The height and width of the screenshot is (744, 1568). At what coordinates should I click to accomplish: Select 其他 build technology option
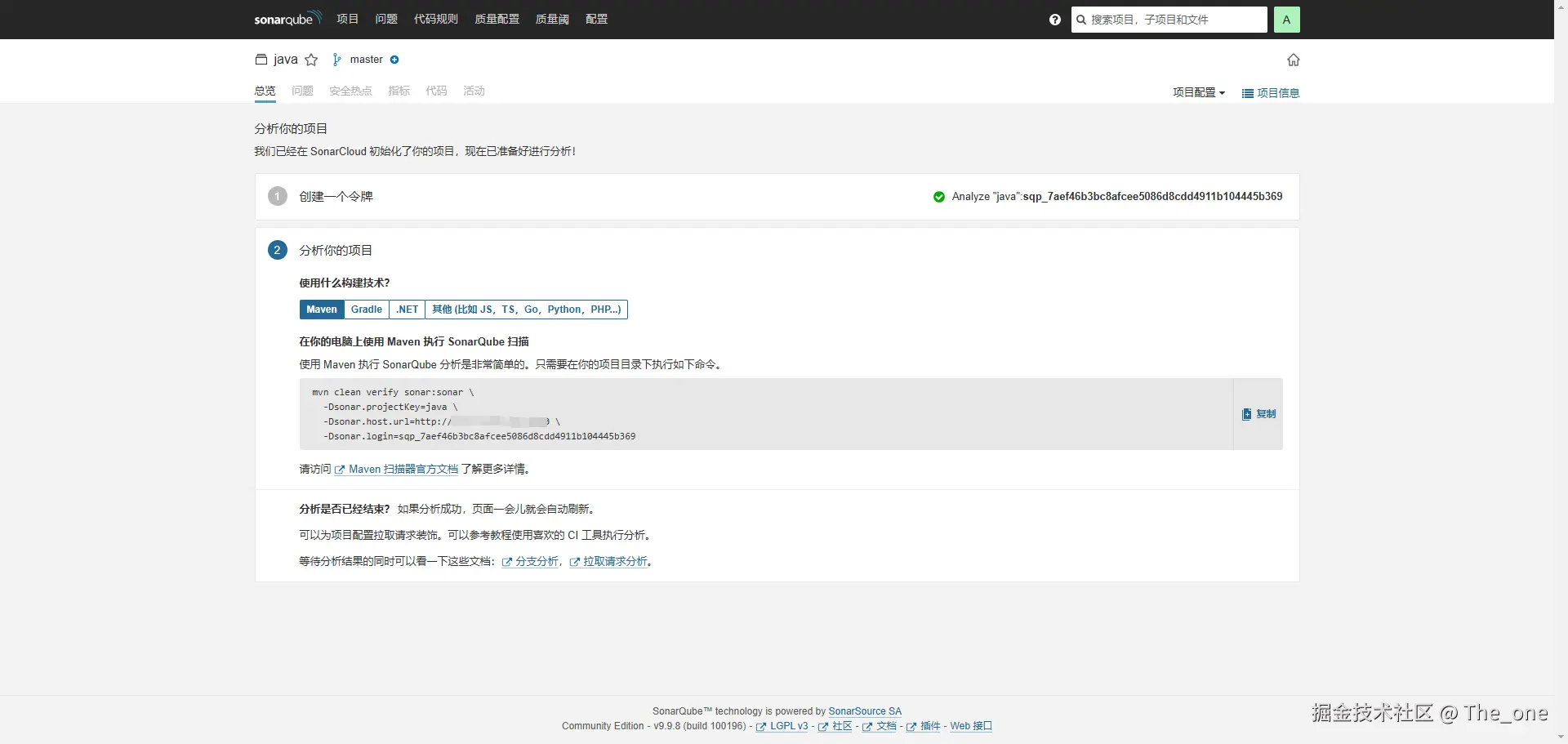[527, 310]
